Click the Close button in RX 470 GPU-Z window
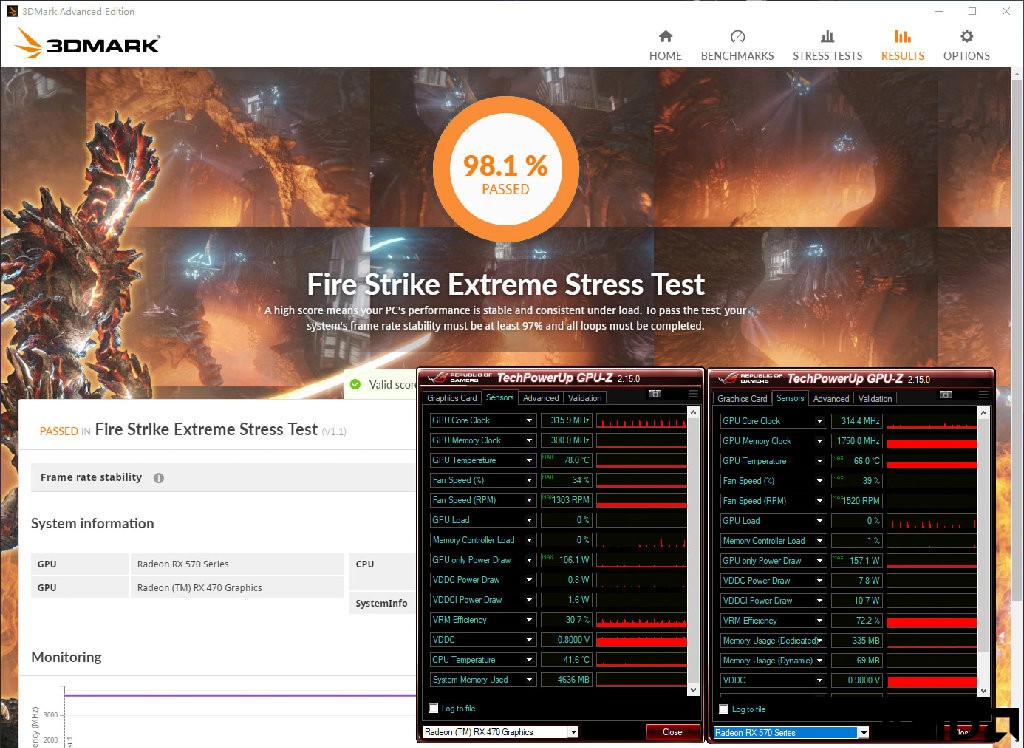This screenshot has width=1024, height=748. [x=672, y=732]
